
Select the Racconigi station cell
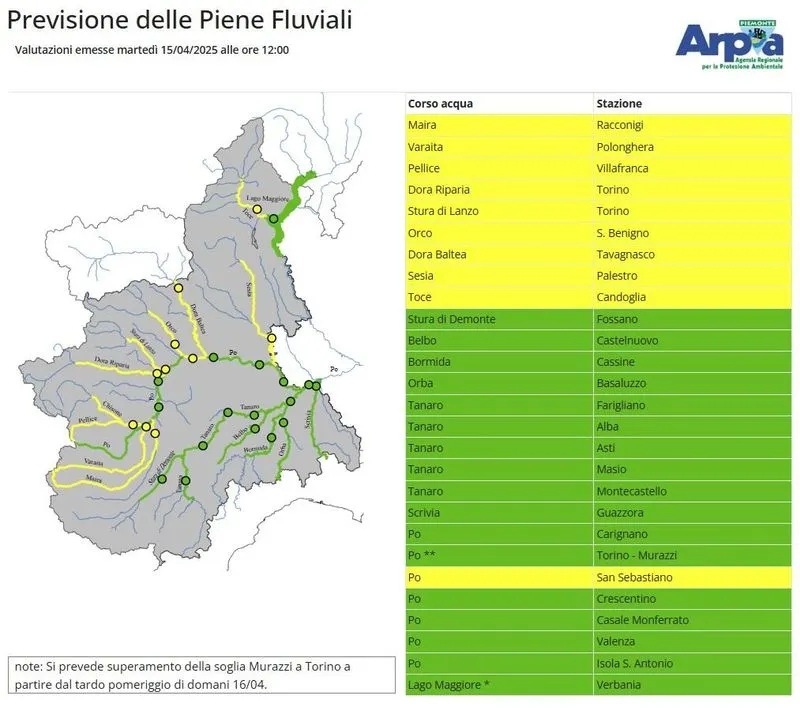point(626,125)
